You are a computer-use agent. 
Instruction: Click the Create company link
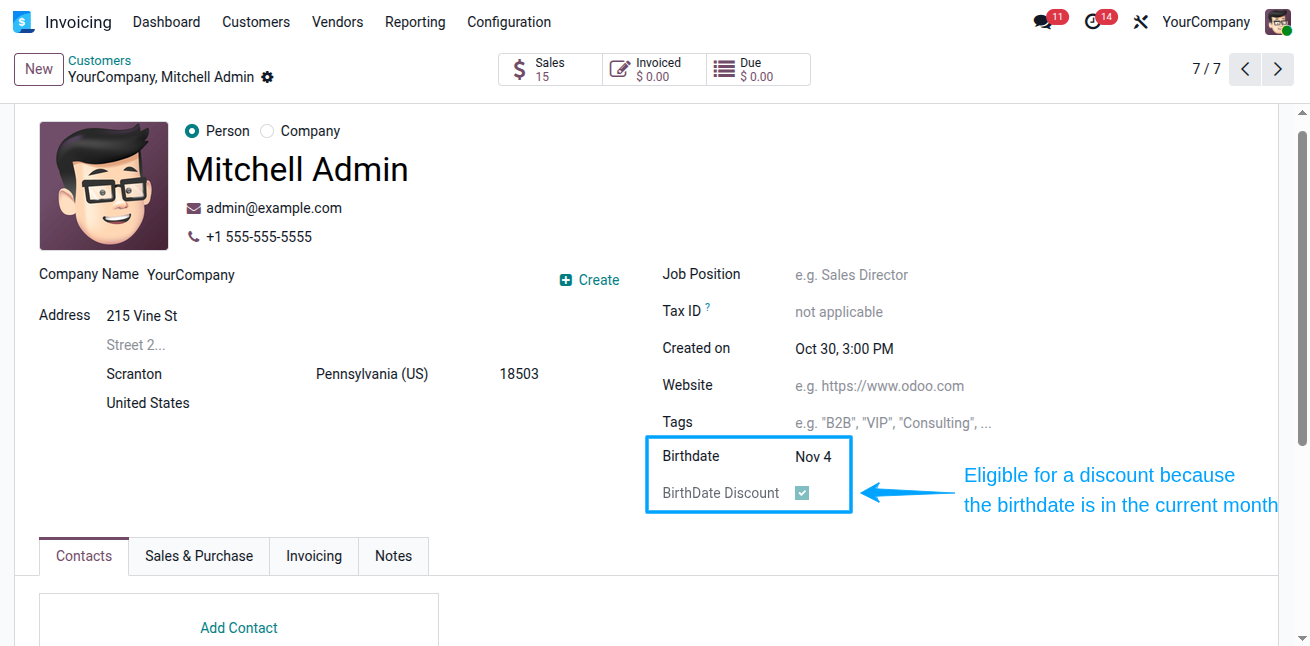[x=590, y=280]
